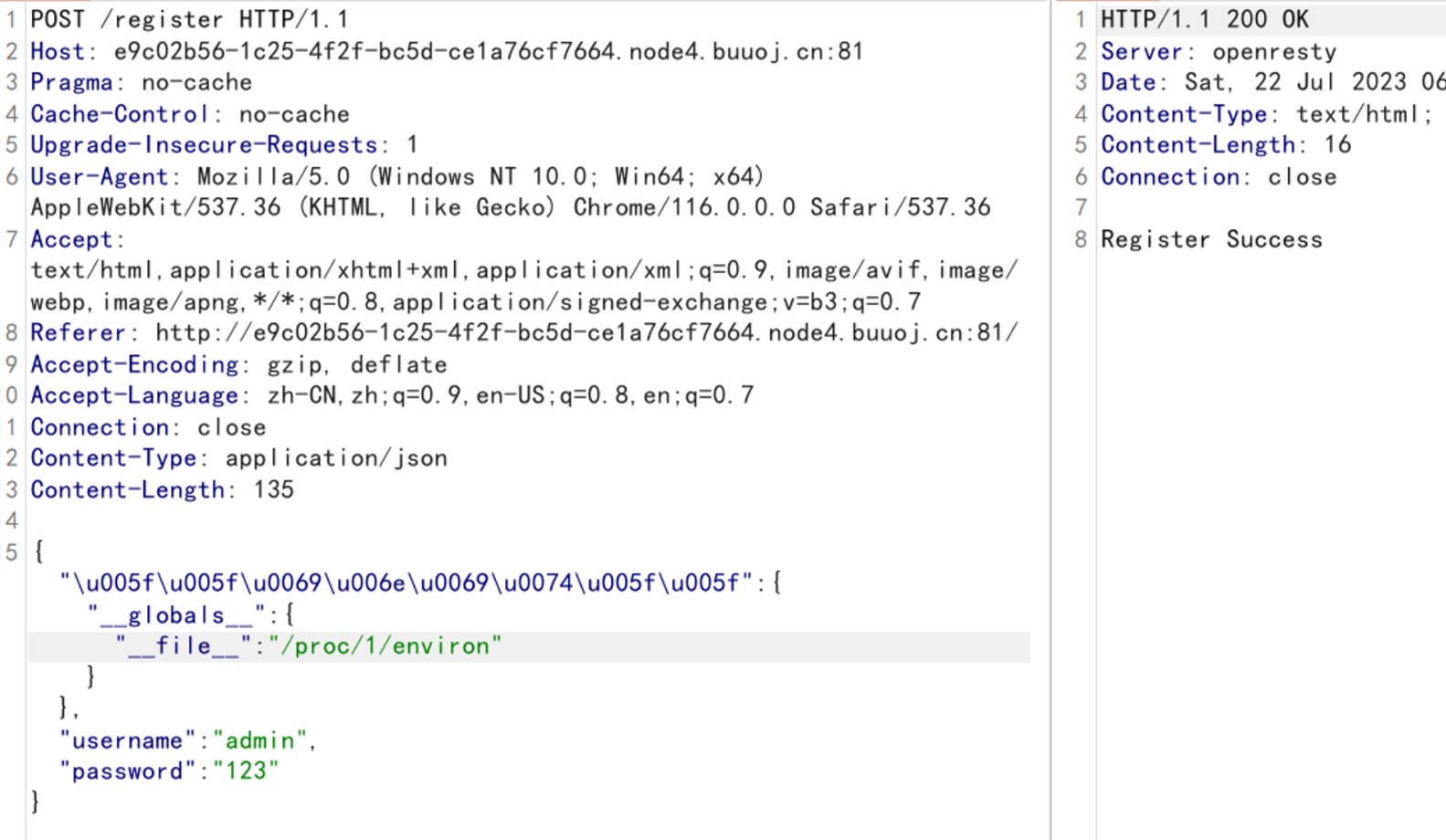1446x840 pixels.
Task: Click the 'Upgrade-Insecure-Requests' header name
Action: (x=204, y=145)
